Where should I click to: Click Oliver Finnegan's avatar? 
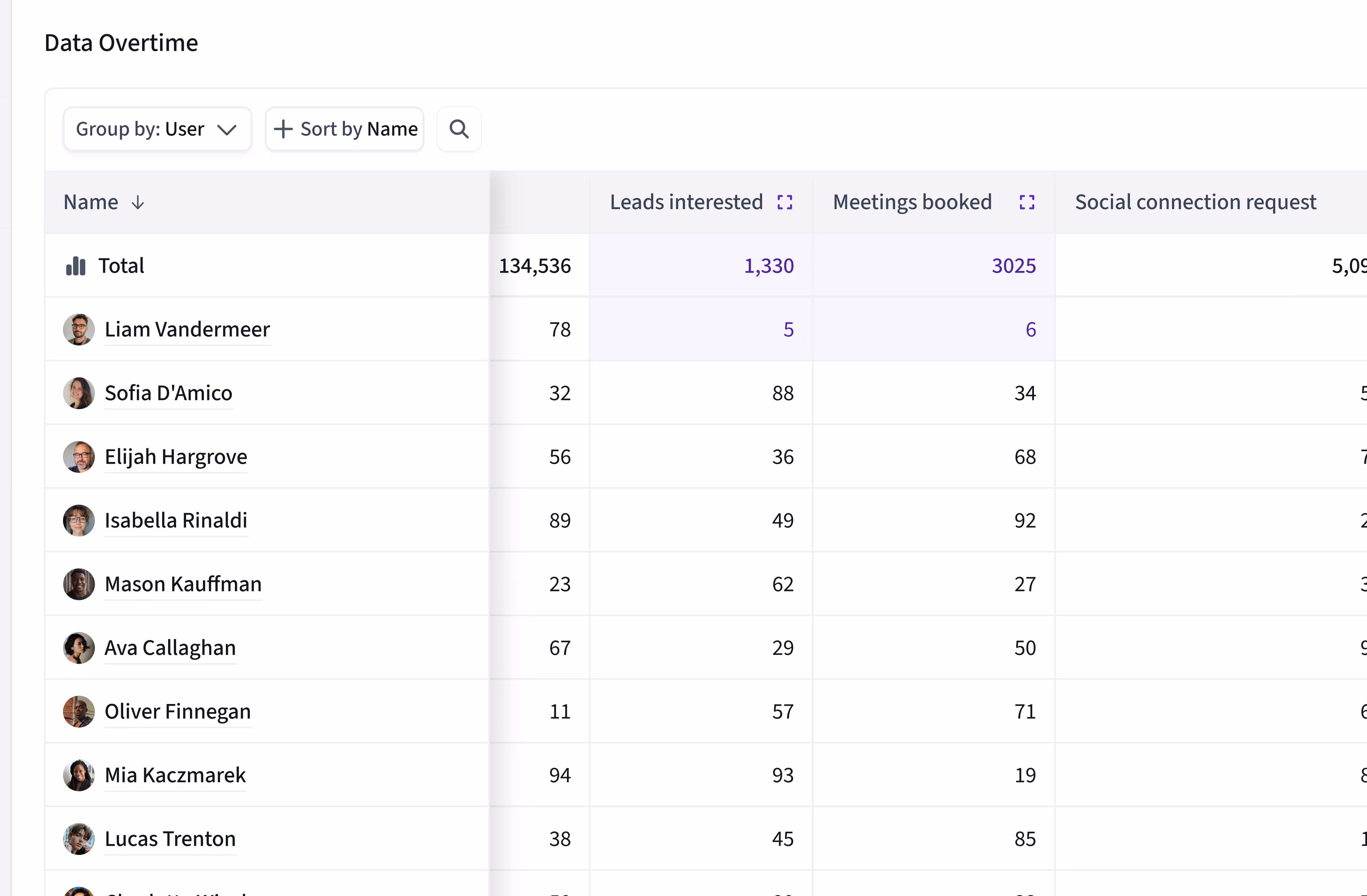[x=79, y=712]
